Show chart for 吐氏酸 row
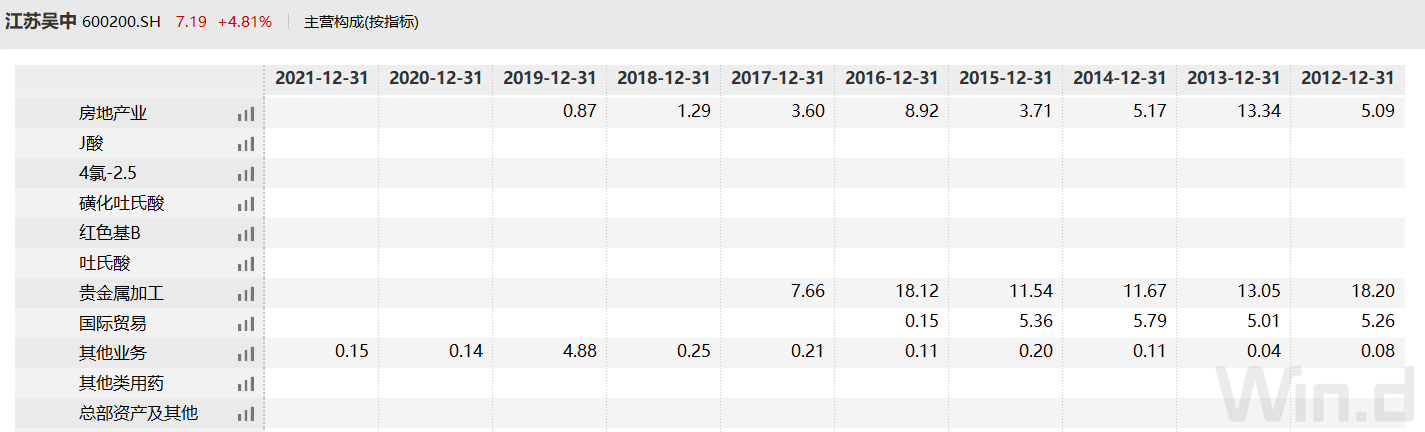The width and height of the screenshot is (1425, 432). pos(246,264)
